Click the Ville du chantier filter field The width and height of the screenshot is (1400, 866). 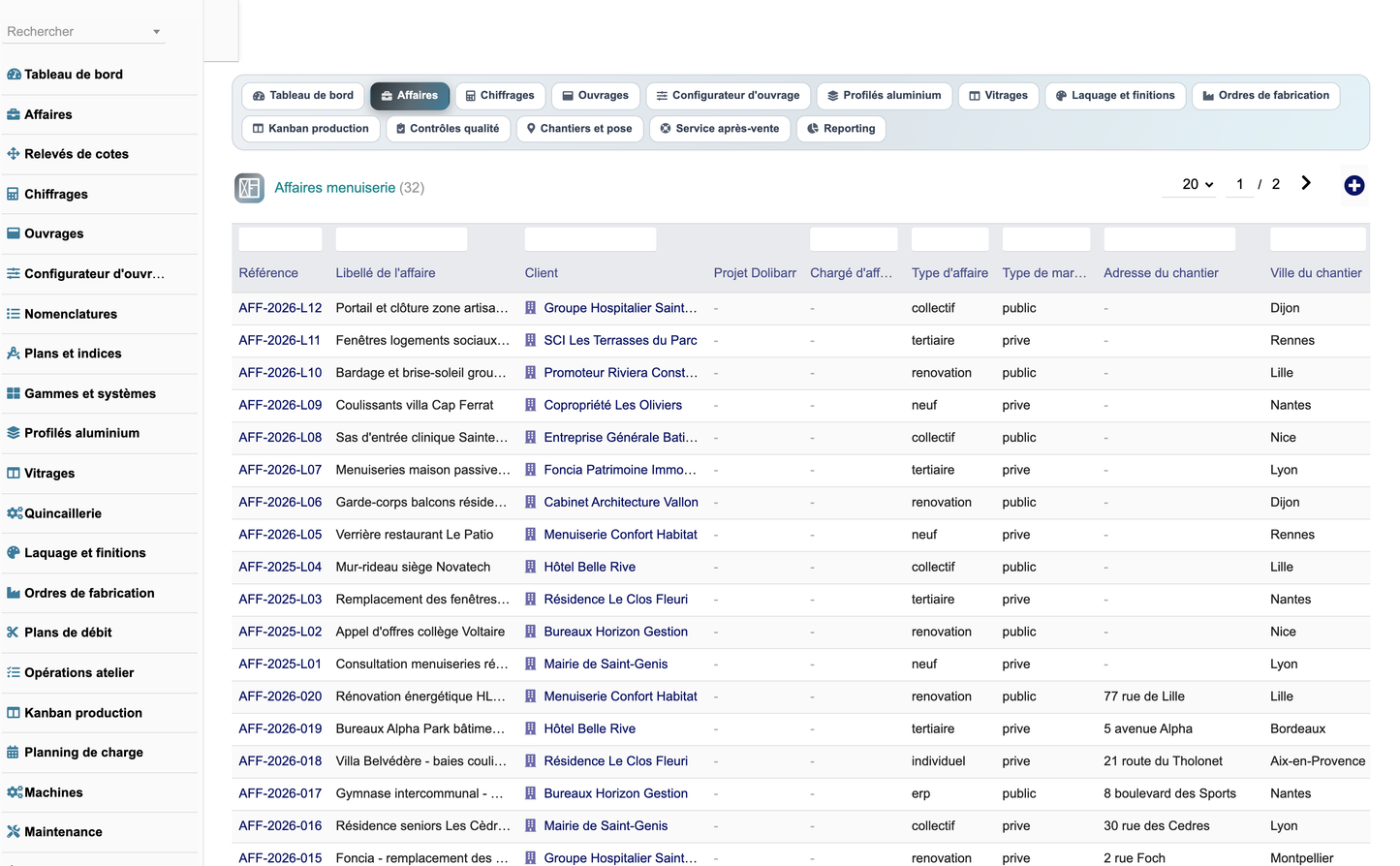(1318, 239)
